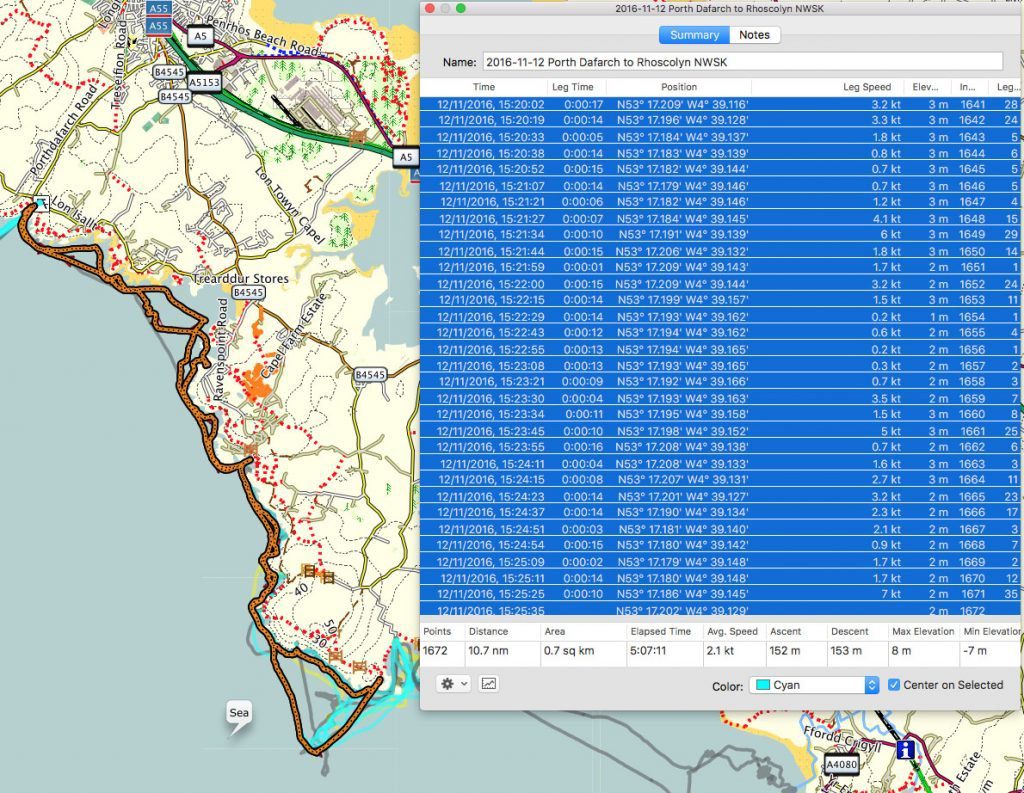Screen dimensions: 1024x793
Task: Toggle the Center on Selected checkbox
Action: [x=893, y=684]
